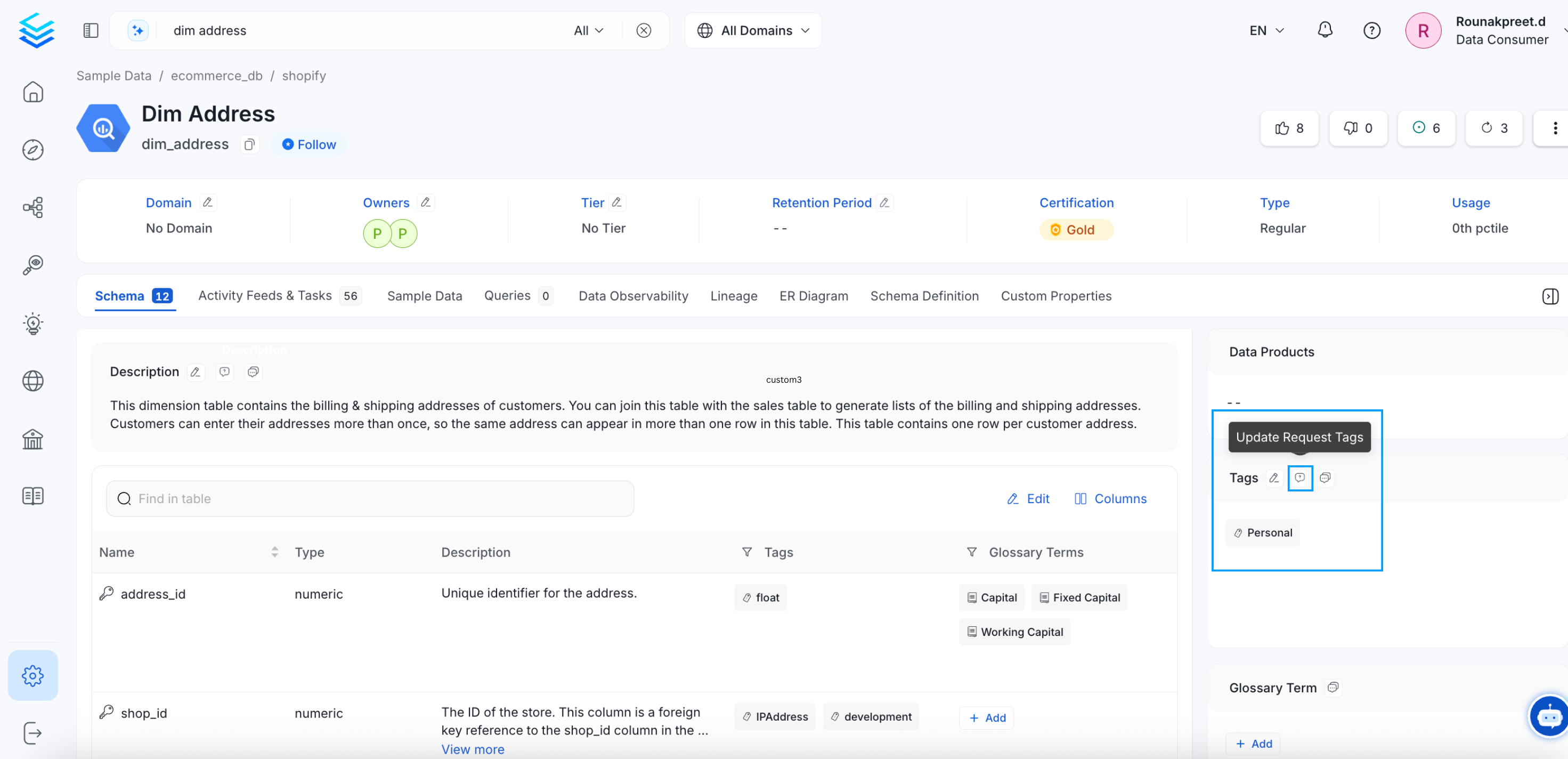1568x759 pixels.
Task: Expand the All Domains dropdown
Action: click(x=753, y=30)
